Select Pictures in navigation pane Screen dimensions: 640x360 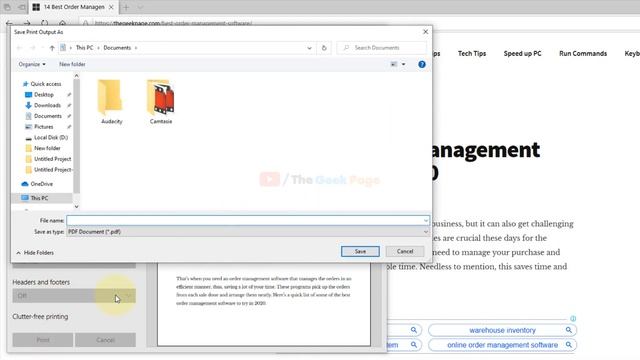(x=43, y=127)
